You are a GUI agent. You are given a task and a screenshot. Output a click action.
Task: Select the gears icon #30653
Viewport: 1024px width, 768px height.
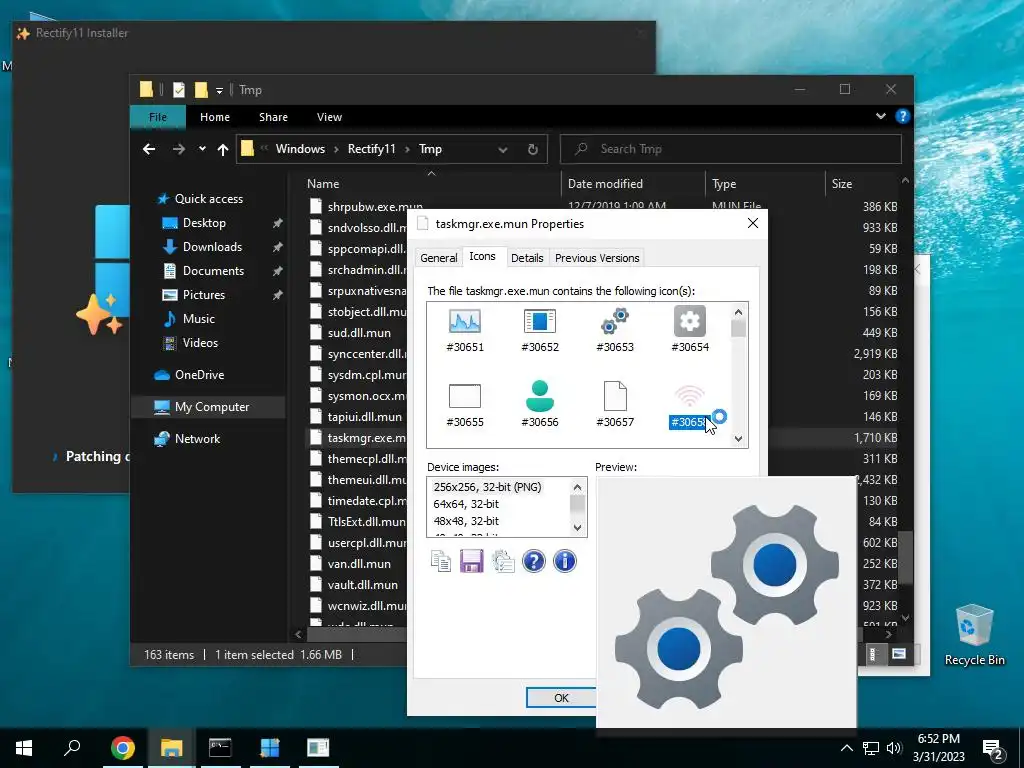(x=615, y=330)
